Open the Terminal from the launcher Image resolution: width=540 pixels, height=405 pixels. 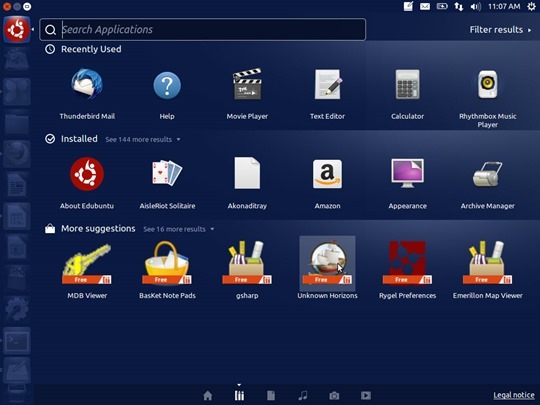pos(17,341)
